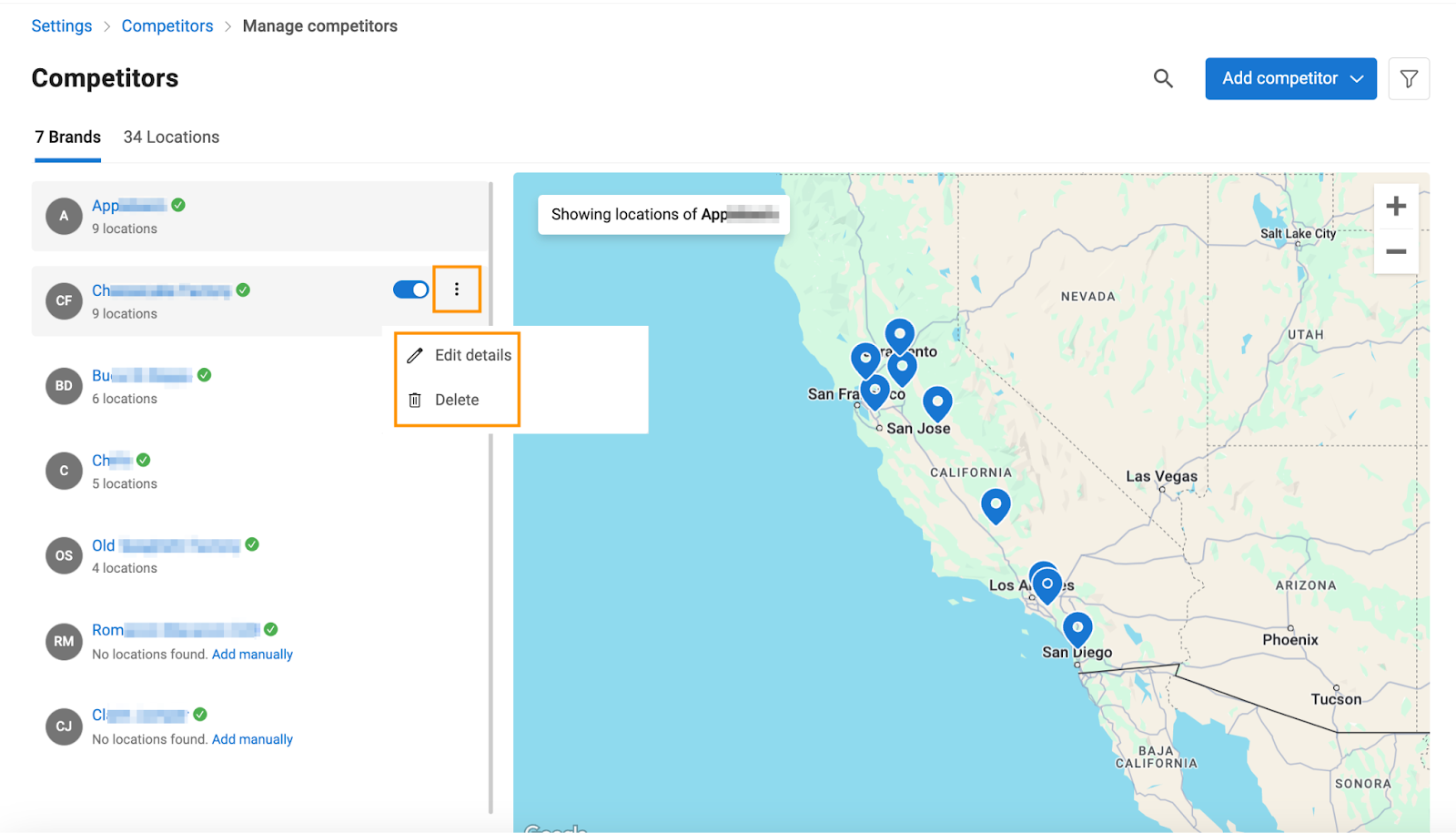Viewport: 1456px width, 833px height.
Task: Click the verified checkmark on Rom brand
Action: 270,629
